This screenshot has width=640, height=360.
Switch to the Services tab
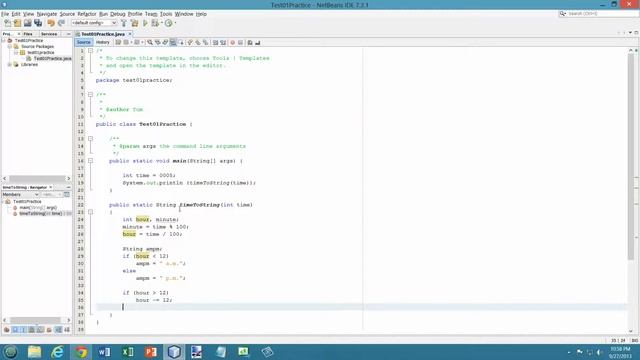49,34
